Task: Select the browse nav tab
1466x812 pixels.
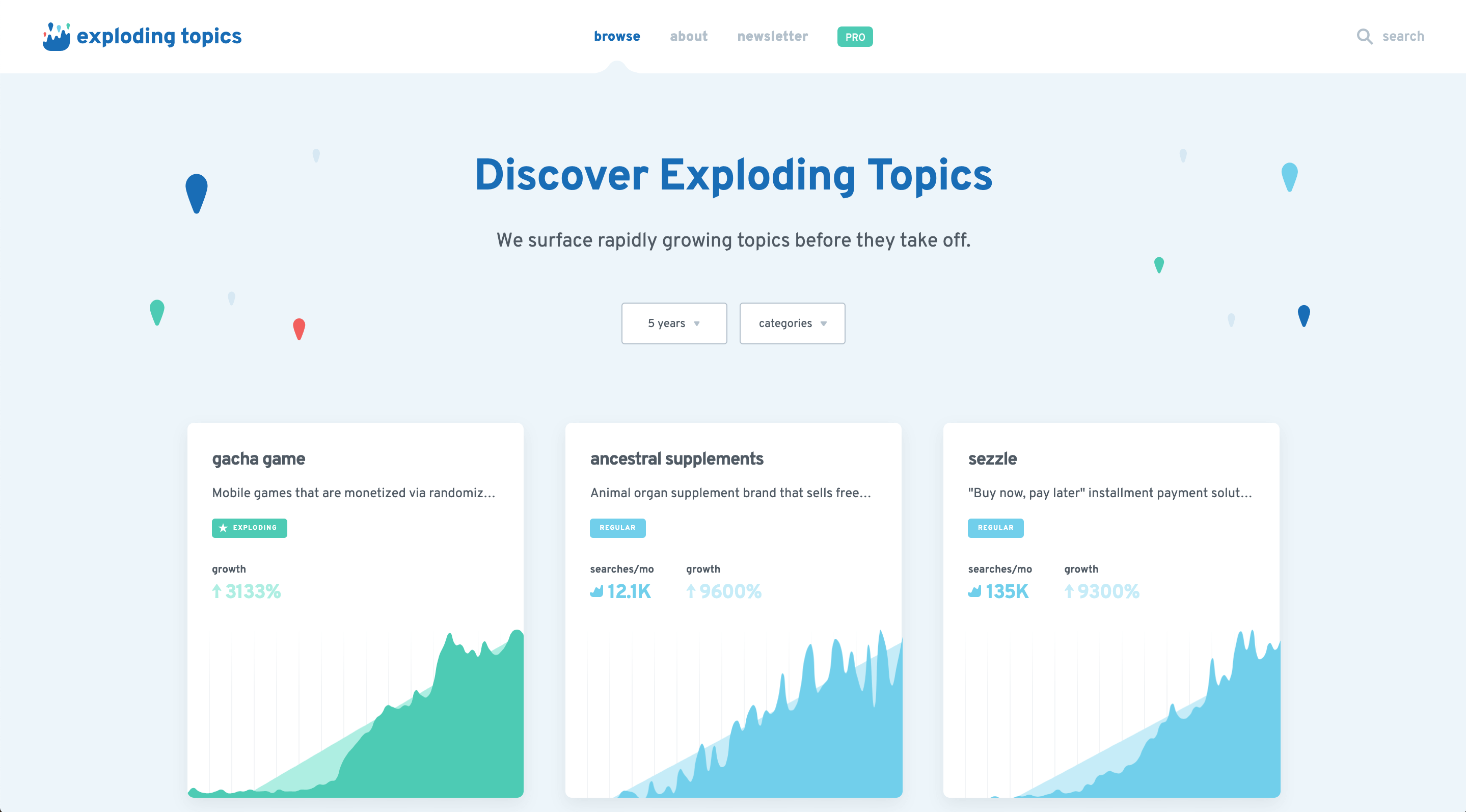Action: tap(617, 36)
